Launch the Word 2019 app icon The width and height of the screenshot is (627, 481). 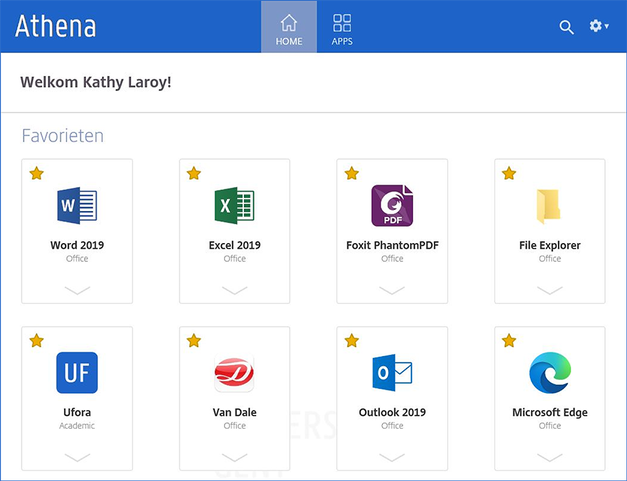(x=77, y=206)
